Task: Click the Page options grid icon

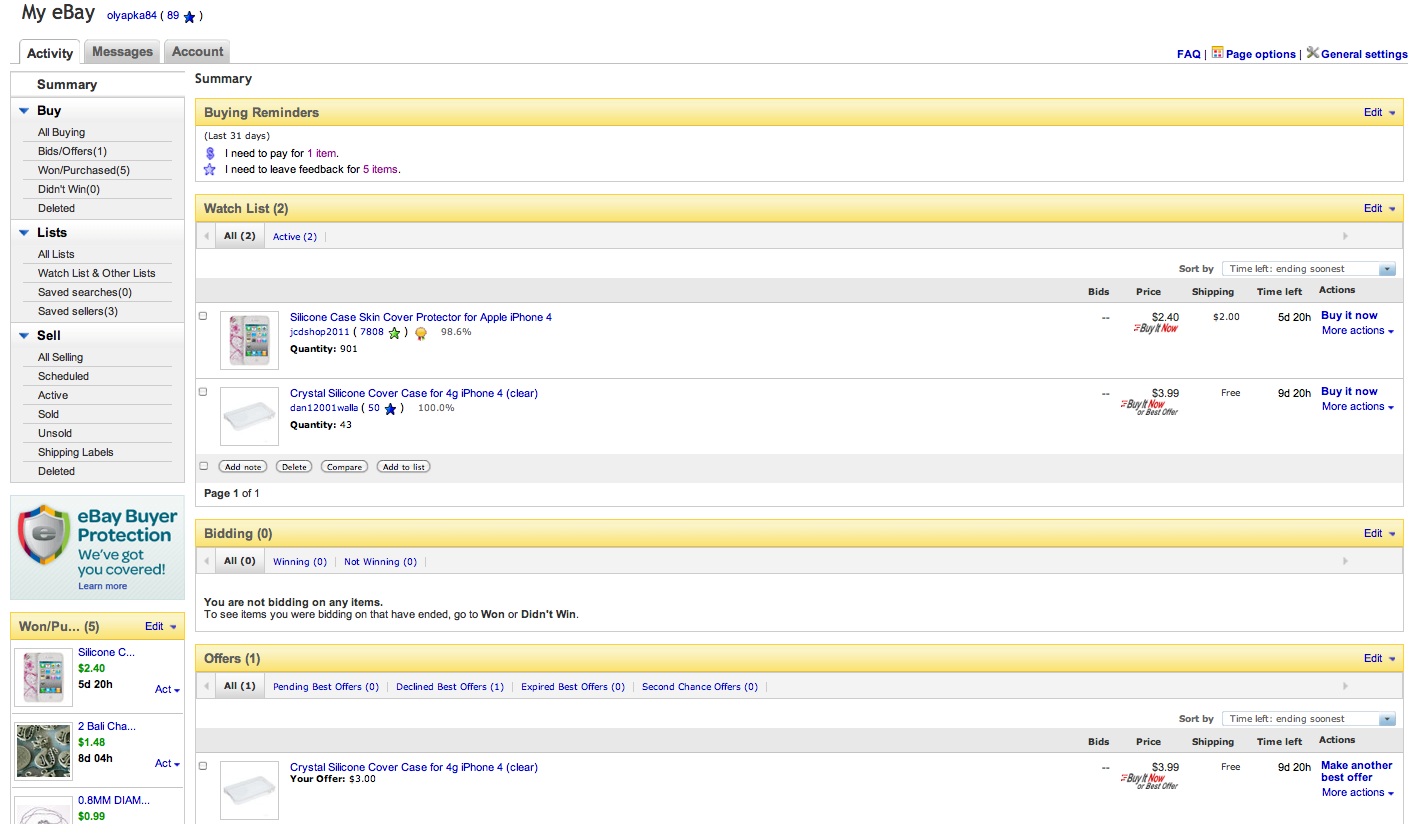Action: point(1217,53)
